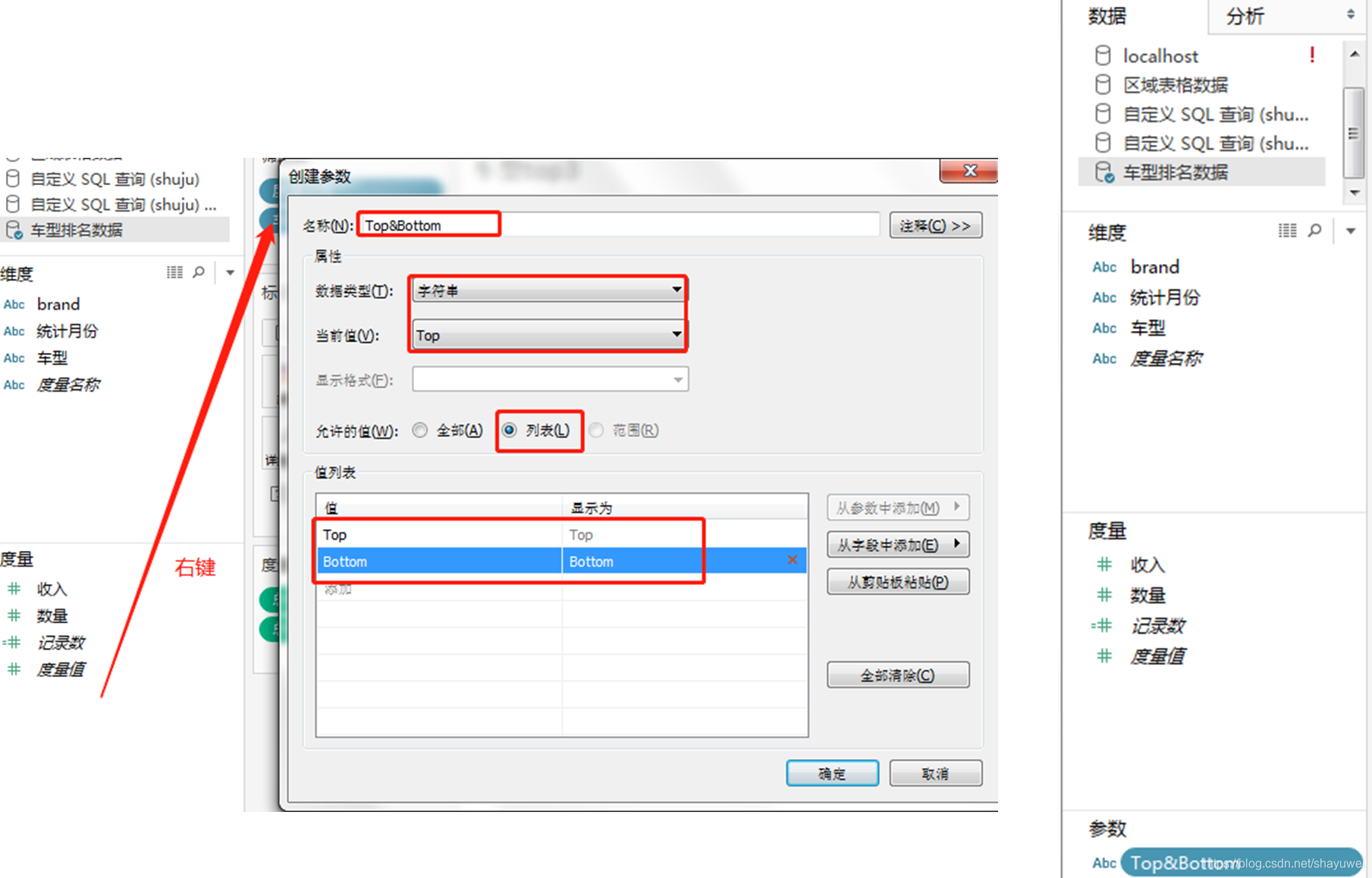
Task: Select 统计月份 dimension in right panel
Action: pyautogui.click(x=1164, y=297)
